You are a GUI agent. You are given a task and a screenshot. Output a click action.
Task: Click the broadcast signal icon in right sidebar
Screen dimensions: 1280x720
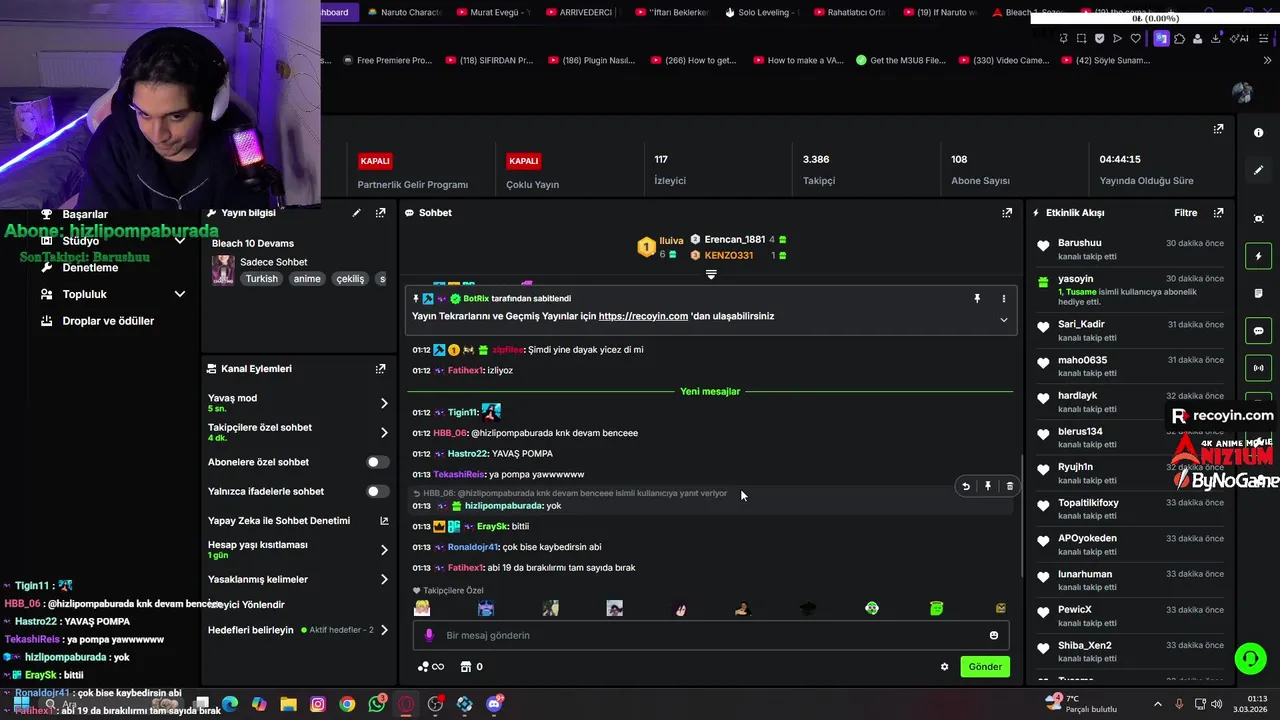coord(1258,368)
